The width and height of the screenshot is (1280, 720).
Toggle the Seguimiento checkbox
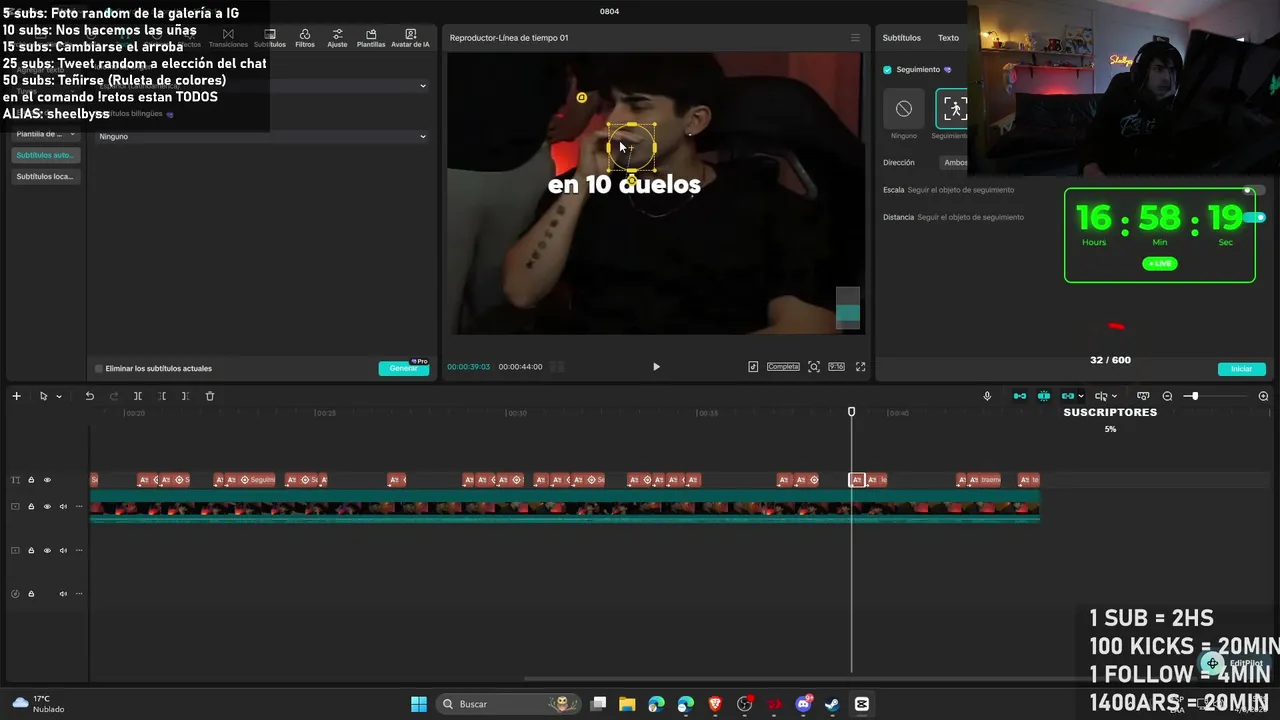click(x=887, y=70)
